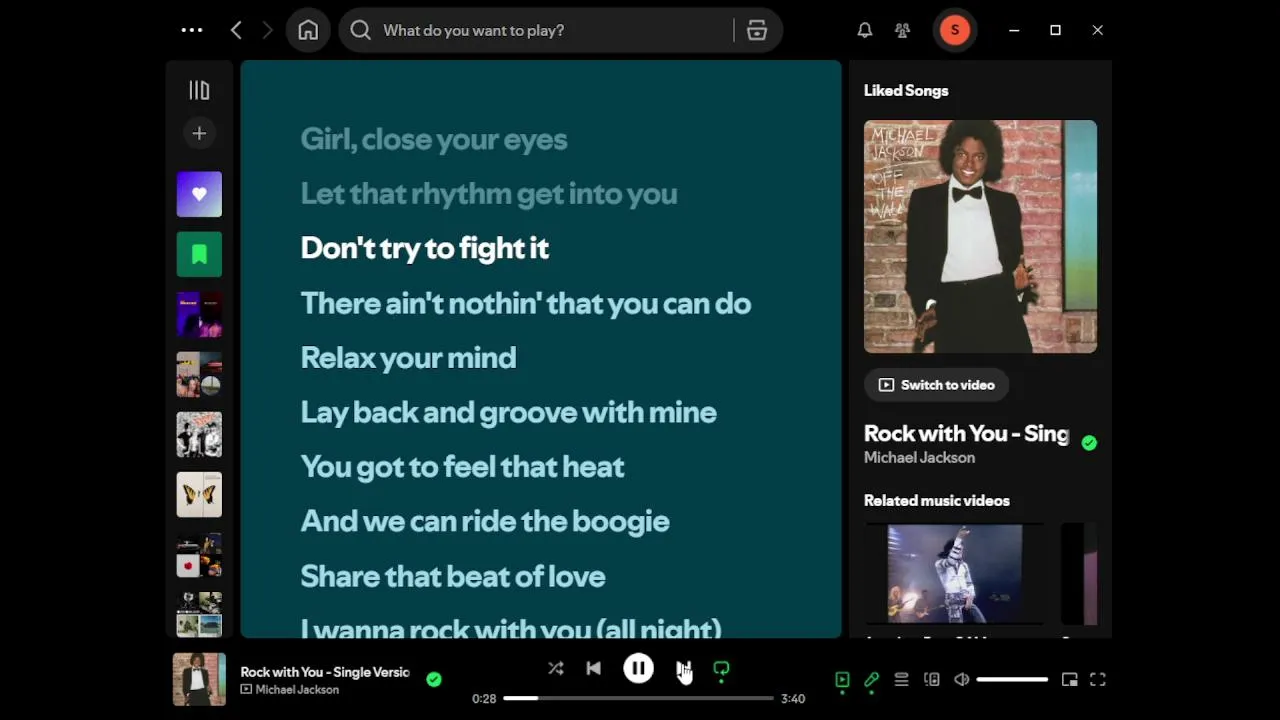Open the 'Liked Songs' header link
Screen dimensions: 1280x720
906,90
